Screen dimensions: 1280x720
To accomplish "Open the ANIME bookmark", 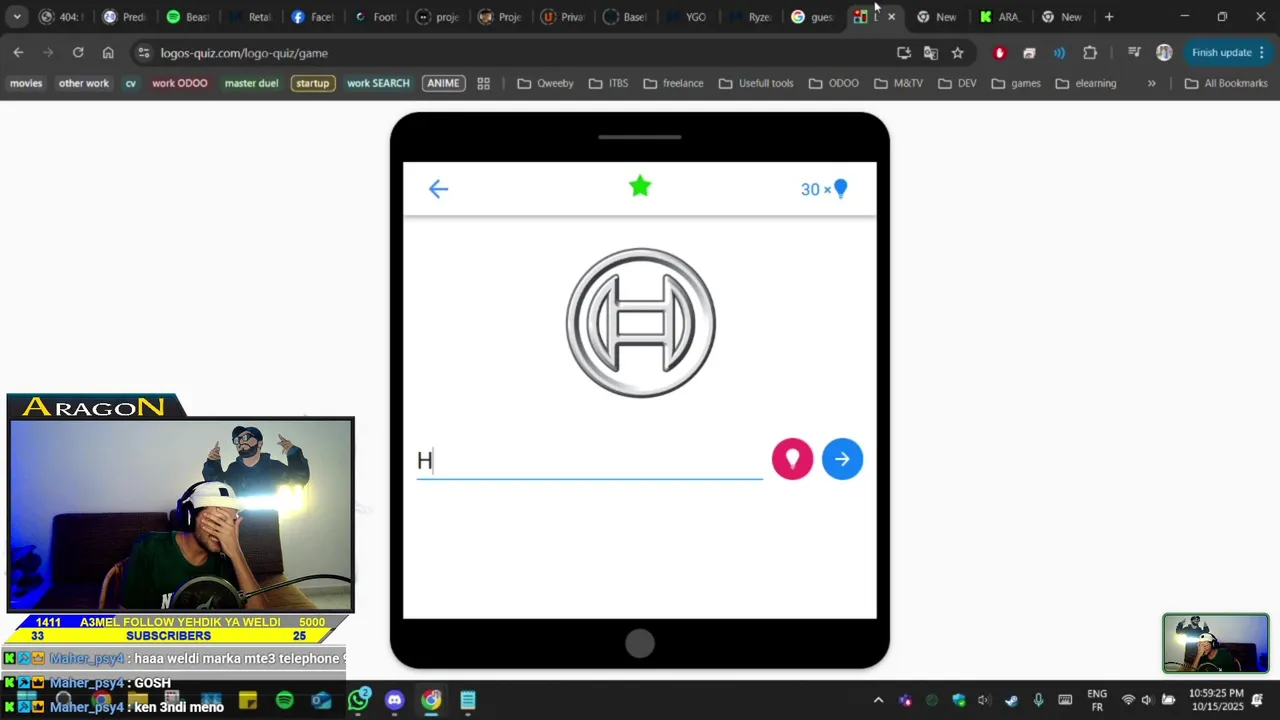I will pos(443,83).
